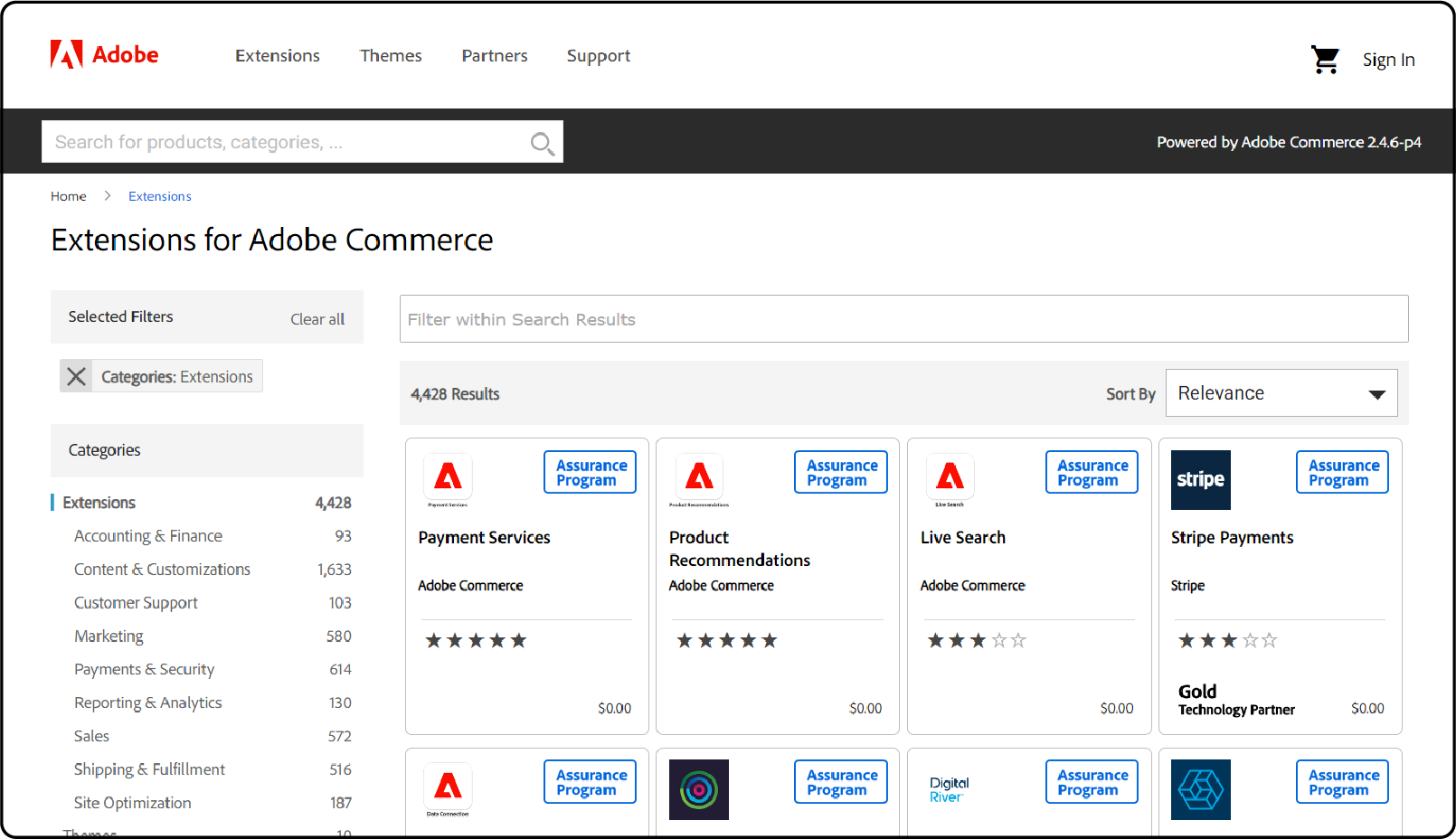Expand the Extensions category list
Screen dimensions: 1456x839
tap(98, 502)
